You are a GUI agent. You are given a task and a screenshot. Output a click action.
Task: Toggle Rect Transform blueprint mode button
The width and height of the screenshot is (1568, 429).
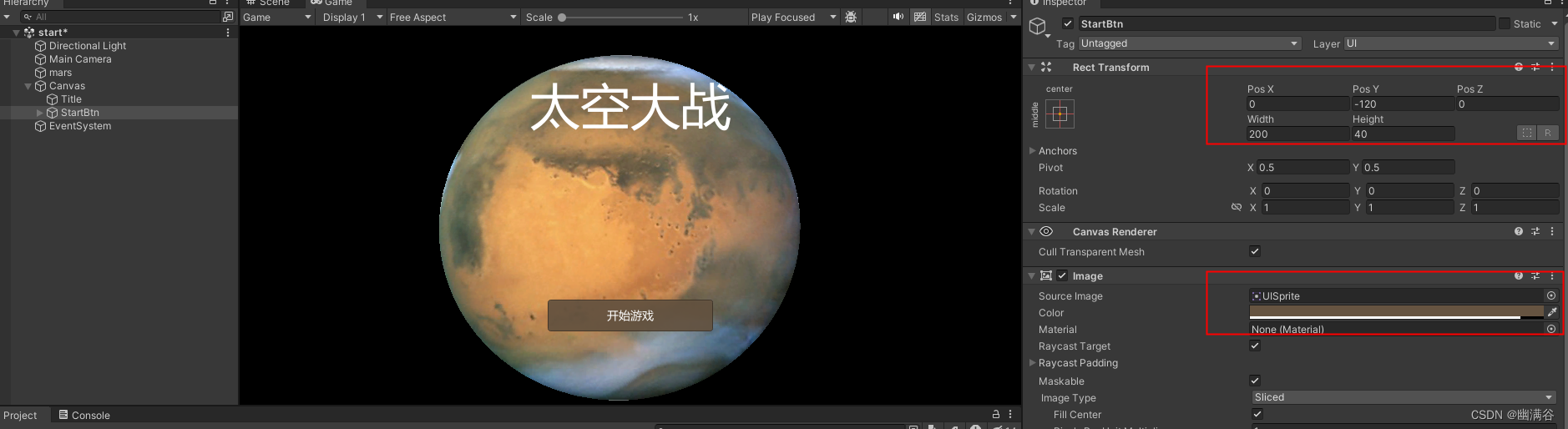[x=1527, y=133]
